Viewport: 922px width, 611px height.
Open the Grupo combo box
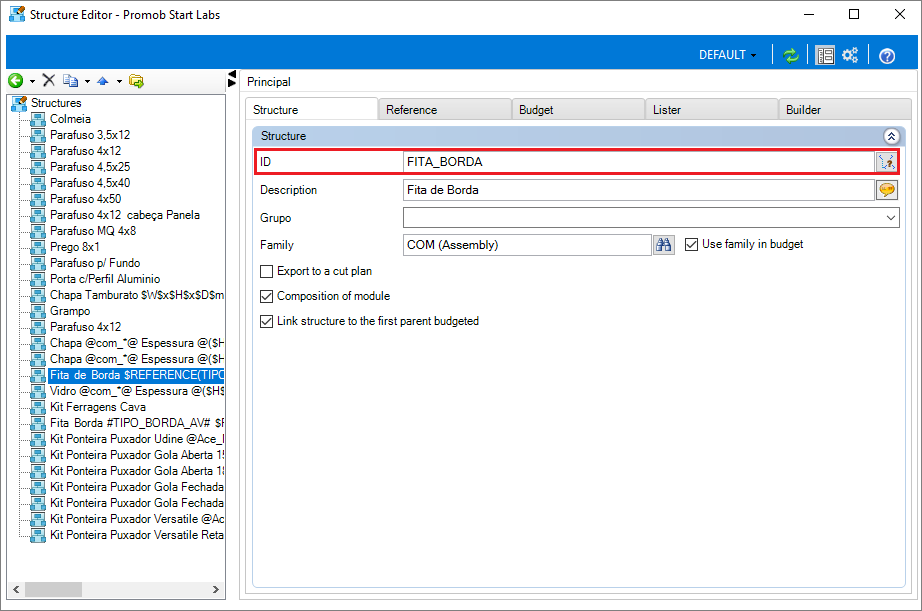tap(651, 218)
